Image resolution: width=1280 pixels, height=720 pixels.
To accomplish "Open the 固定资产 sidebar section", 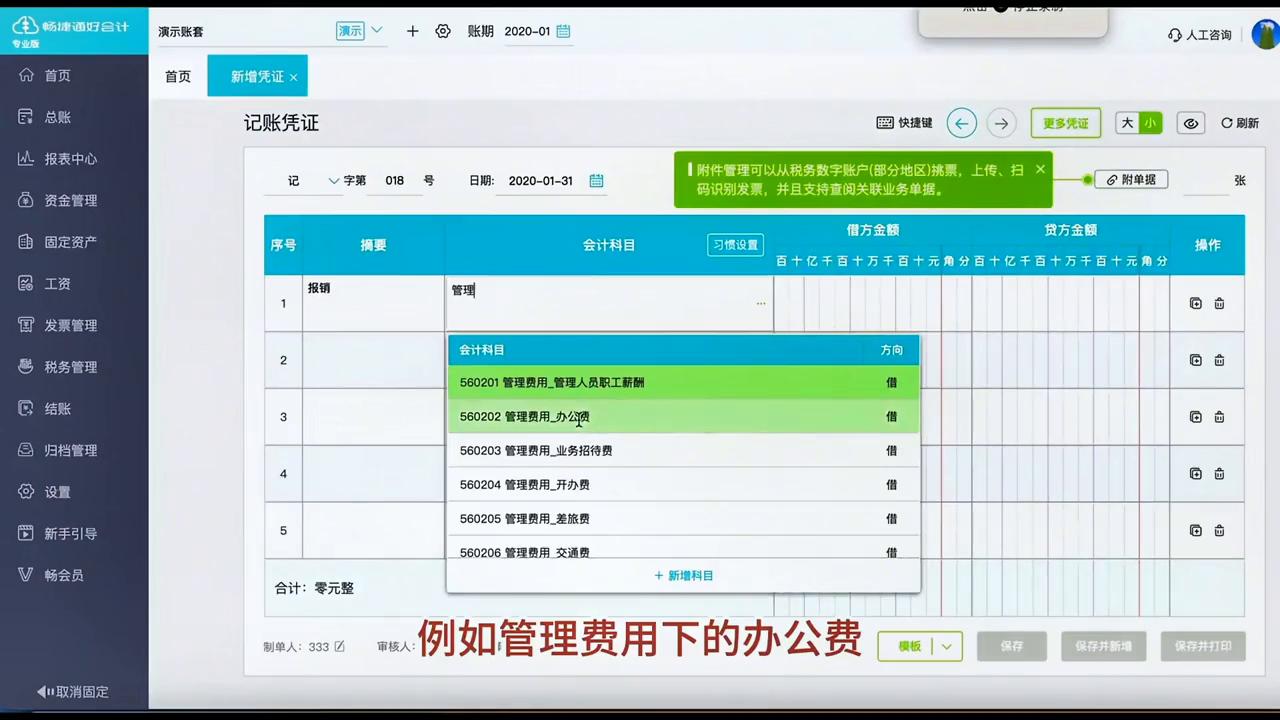I will 70,241.
